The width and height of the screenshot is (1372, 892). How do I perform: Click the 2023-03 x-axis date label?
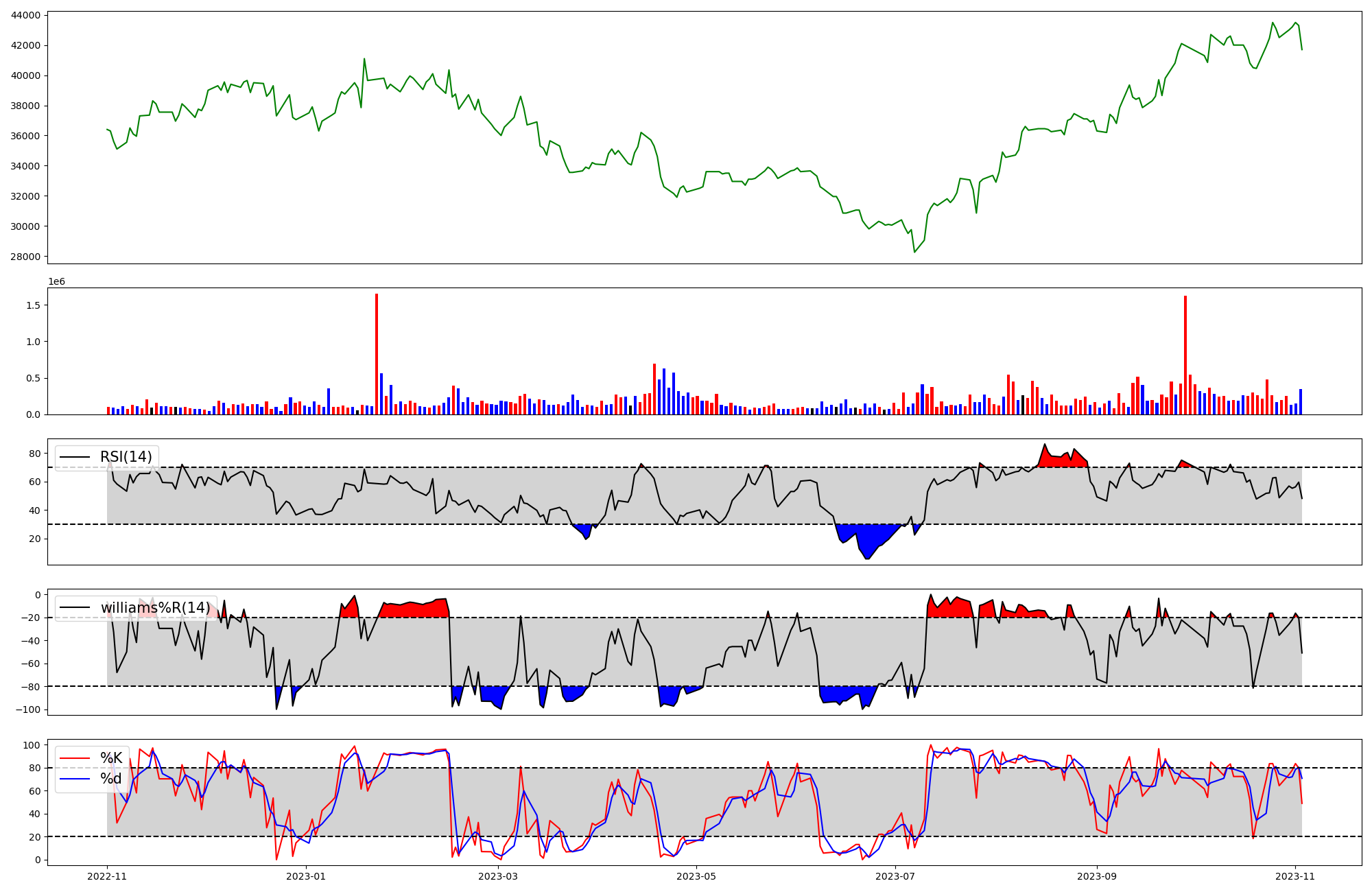coord(497,876)
